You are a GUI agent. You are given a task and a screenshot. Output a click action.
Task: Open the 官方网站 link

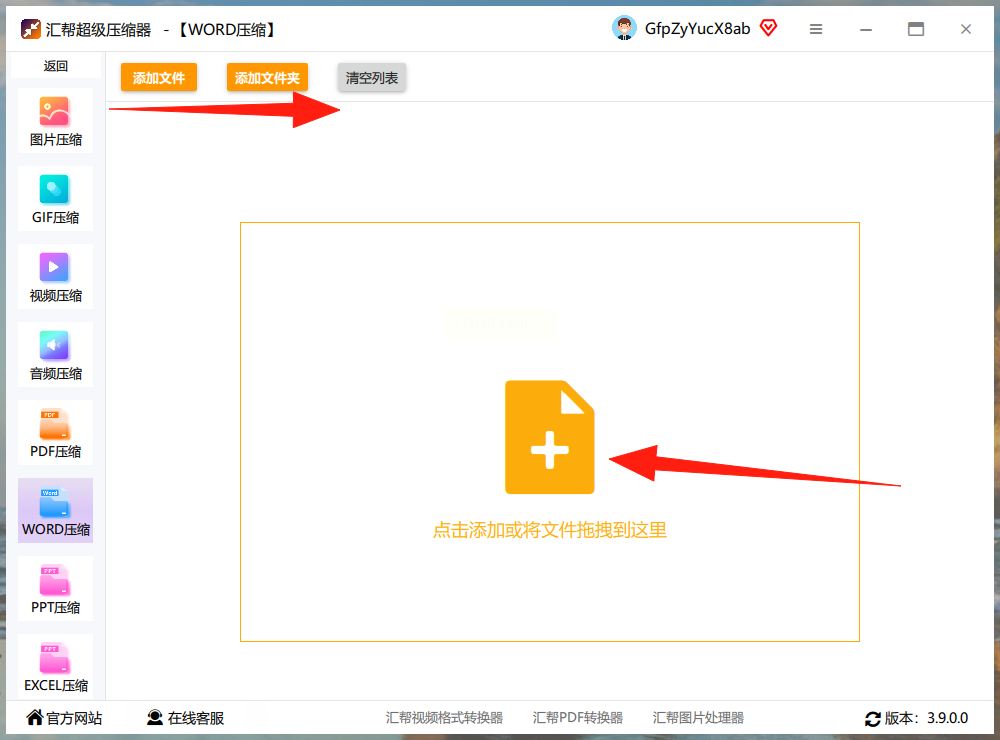[x=64, y=718]
